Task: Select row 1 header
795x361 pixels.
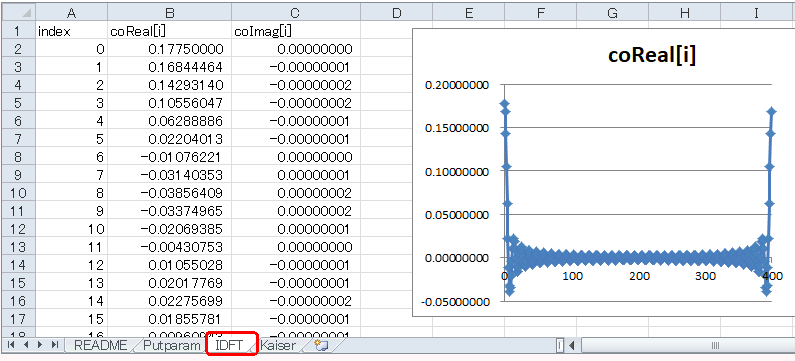Action: [18, 31]
